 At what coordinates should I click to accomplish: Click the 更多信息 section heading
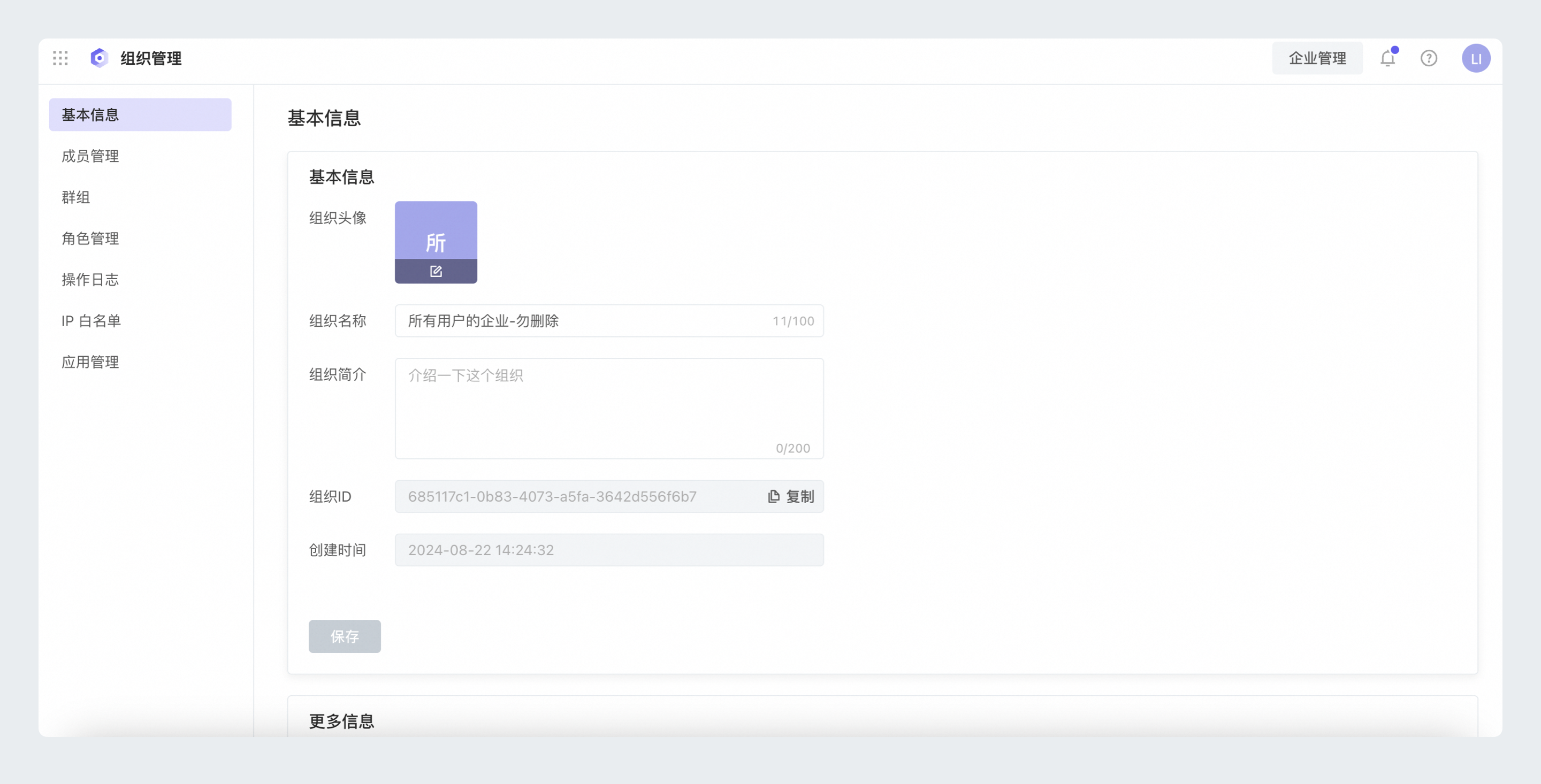tap(341, 721)
